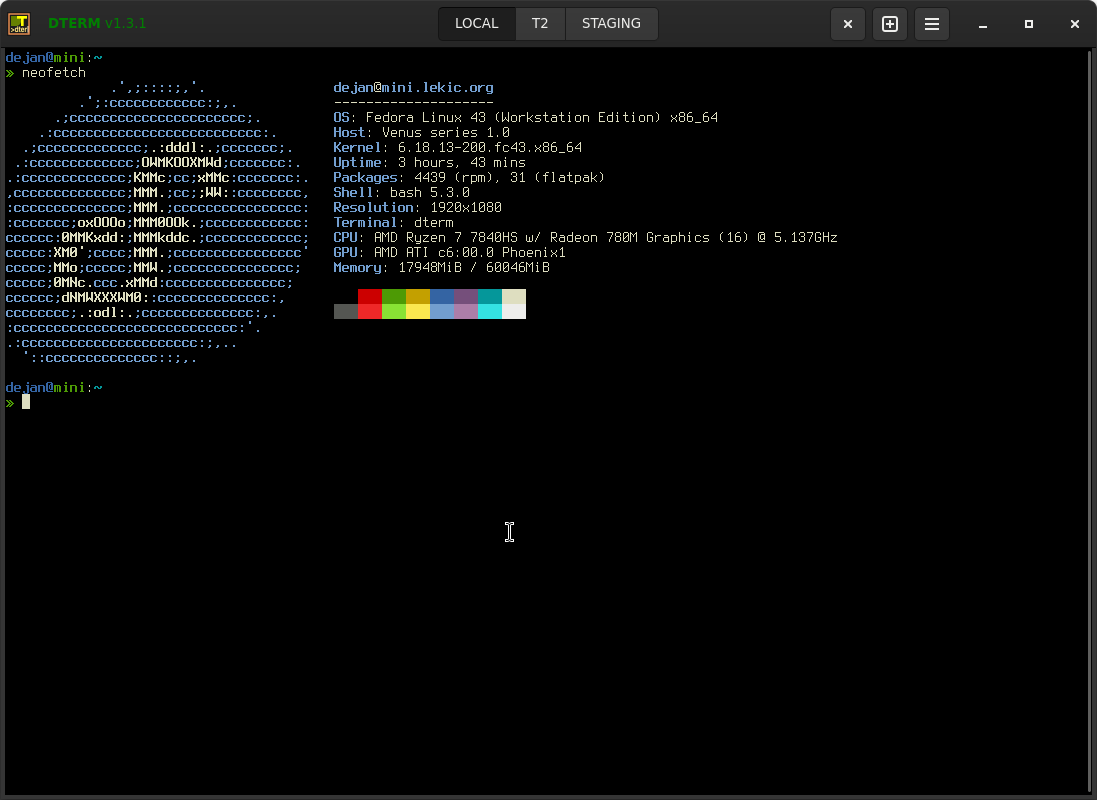Click the DTERM v1.3.1 title text

tap(97, 24)
